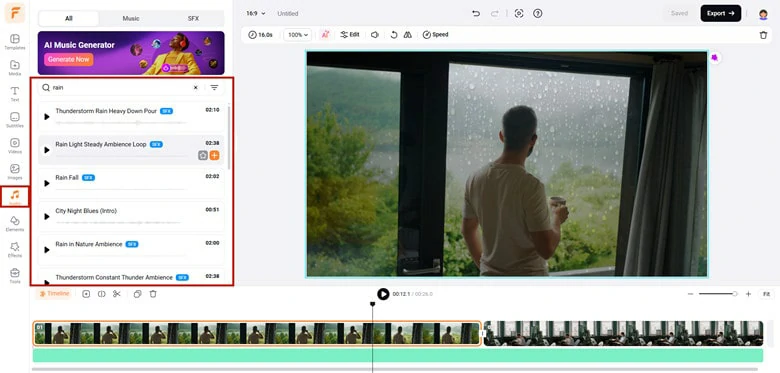Click the record icon in timeline toolbar

pos(86,294)
